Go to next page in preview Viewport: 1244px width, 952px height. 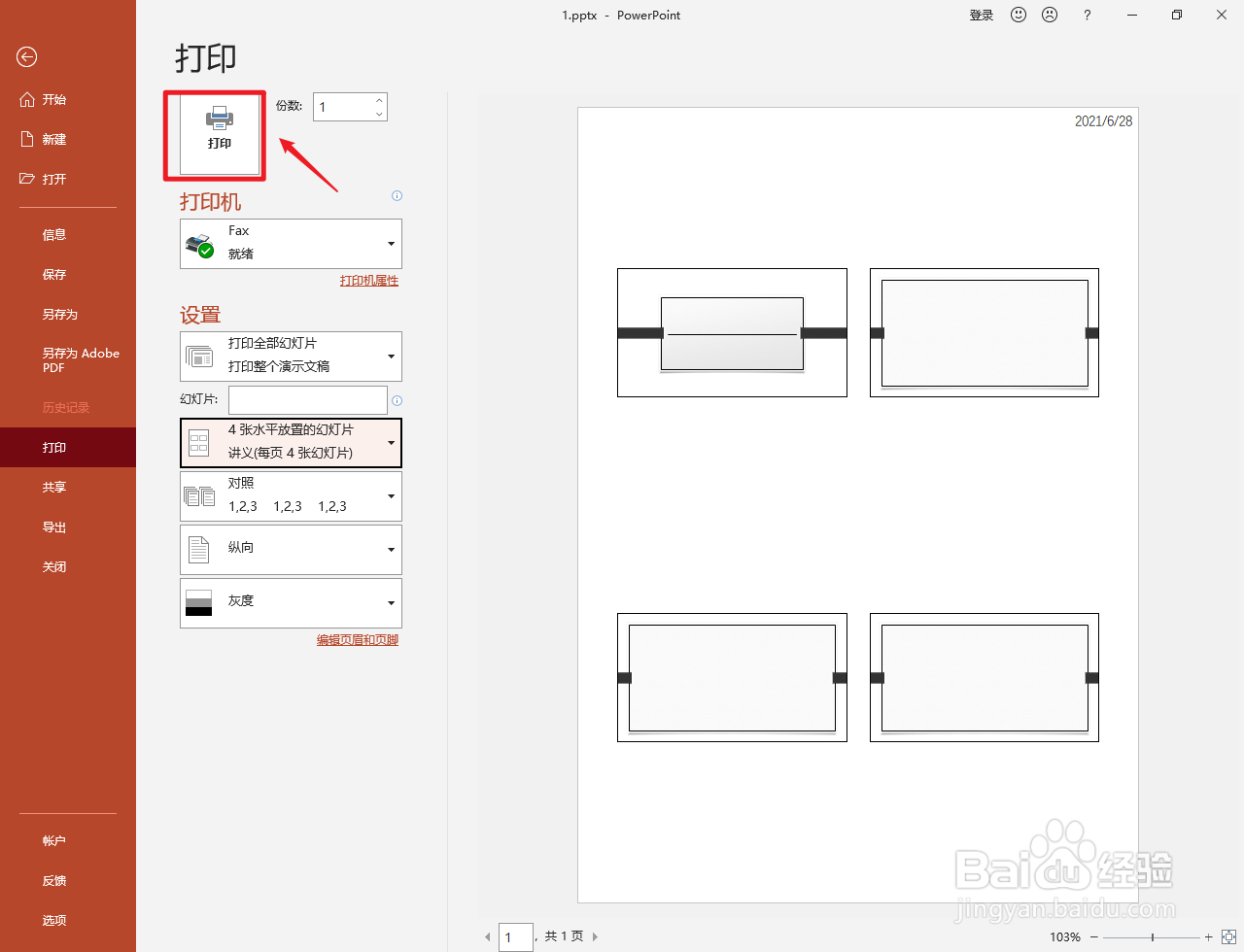pos(595,936)
